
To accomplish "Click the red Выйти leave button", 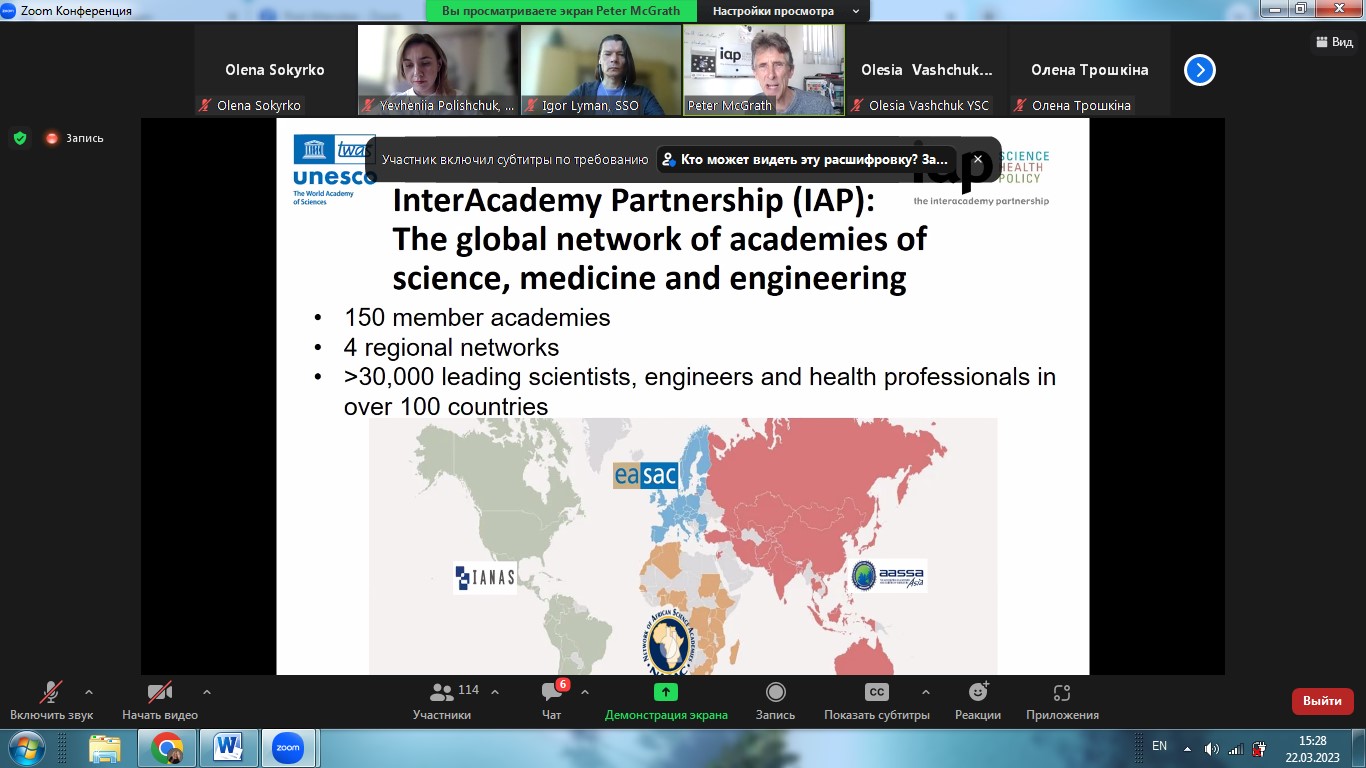I will click(x=1322, y=701).
